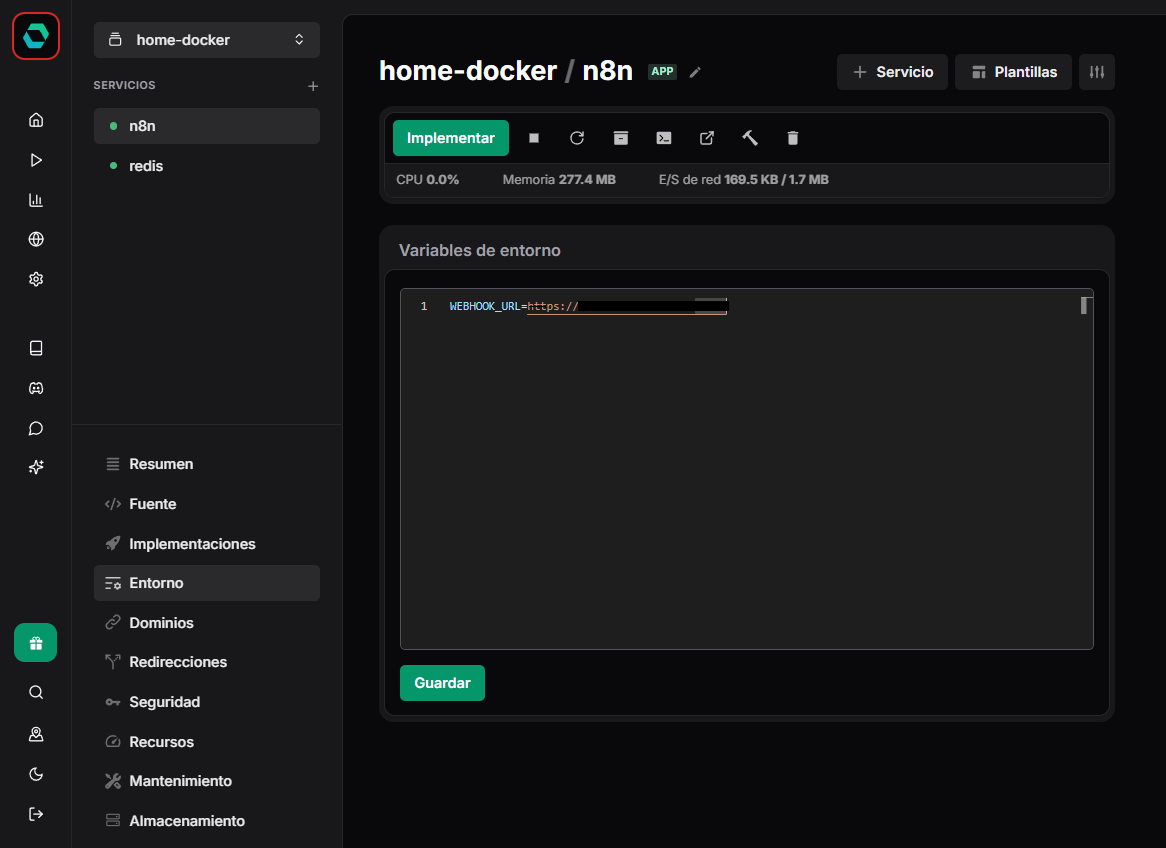
Task: Open the home dashboard icon
Action: 36,120
